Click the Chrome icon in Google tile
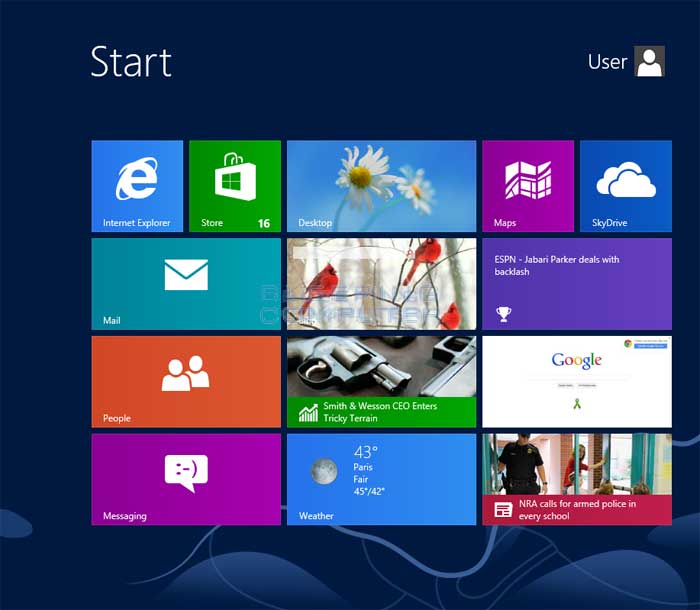This screenshot has width=700, height=610. point(628,343)
